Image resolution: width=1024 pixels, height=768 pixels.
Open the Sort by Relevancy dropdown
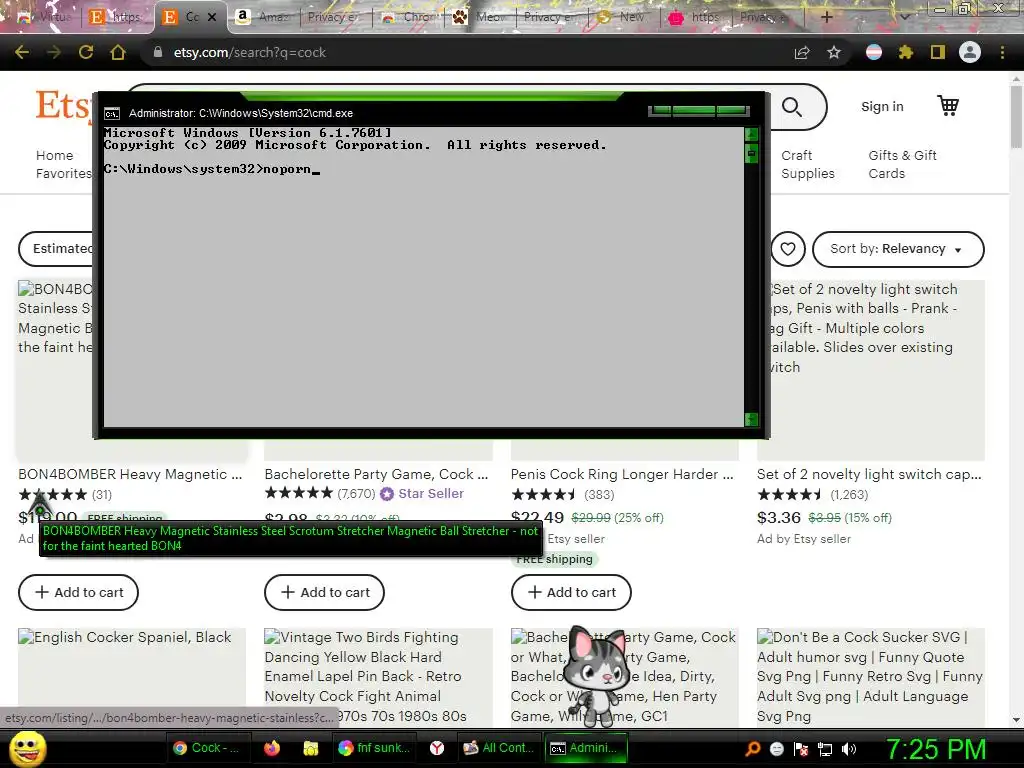coord(898,249)
